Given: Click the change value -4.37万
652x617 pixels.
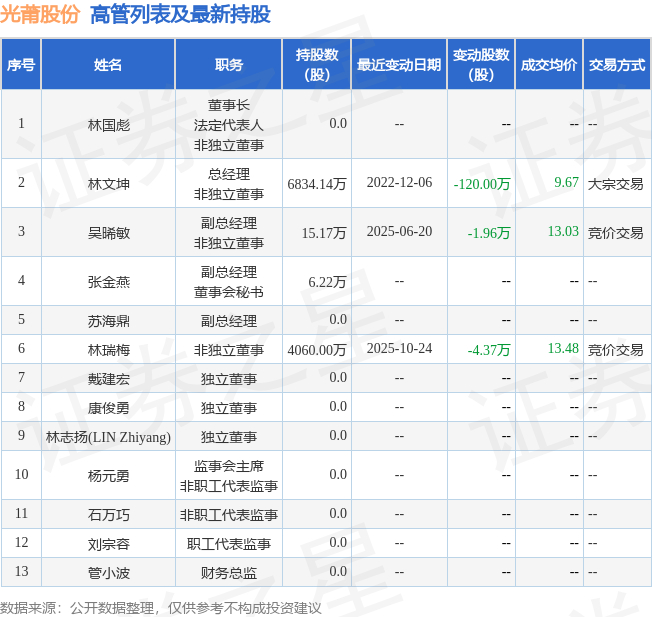Looking at the screenshot, I should pos(489,350).
